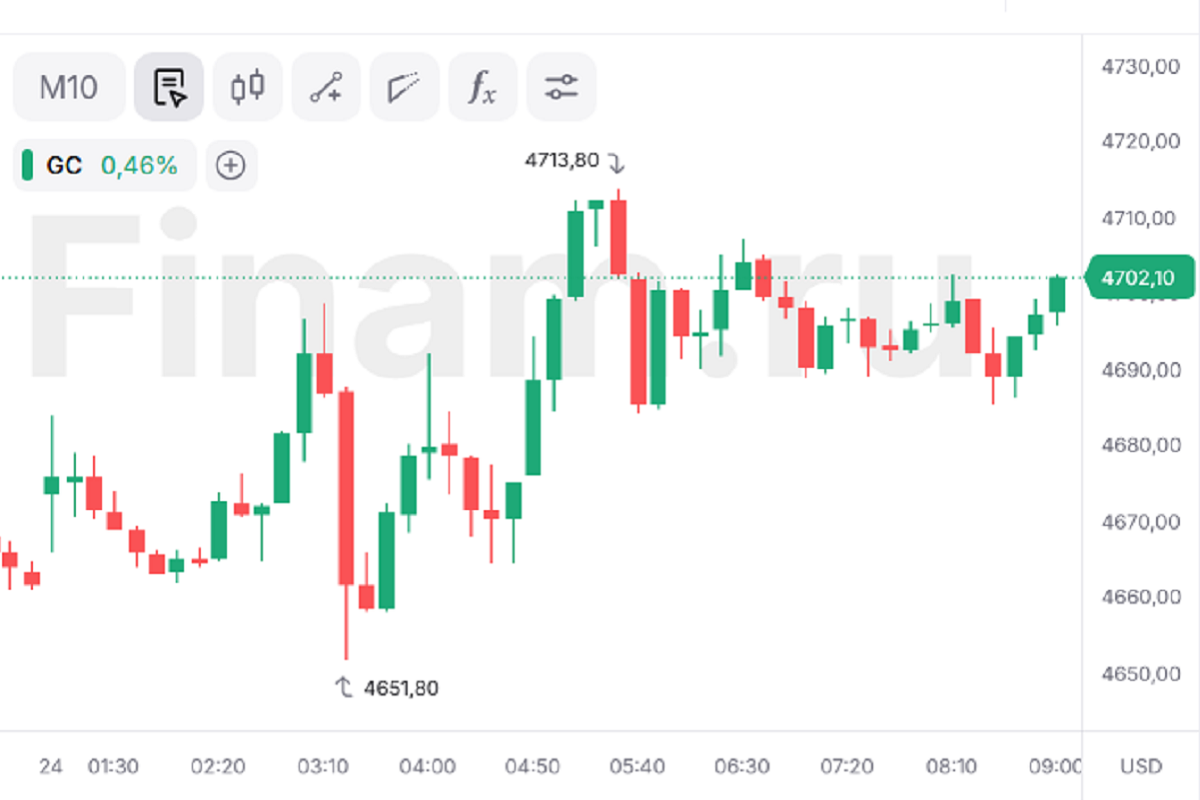The image size is (1200, 800).
Task: Click the large red candle near 03:10
Action: [x=346, y=487]
